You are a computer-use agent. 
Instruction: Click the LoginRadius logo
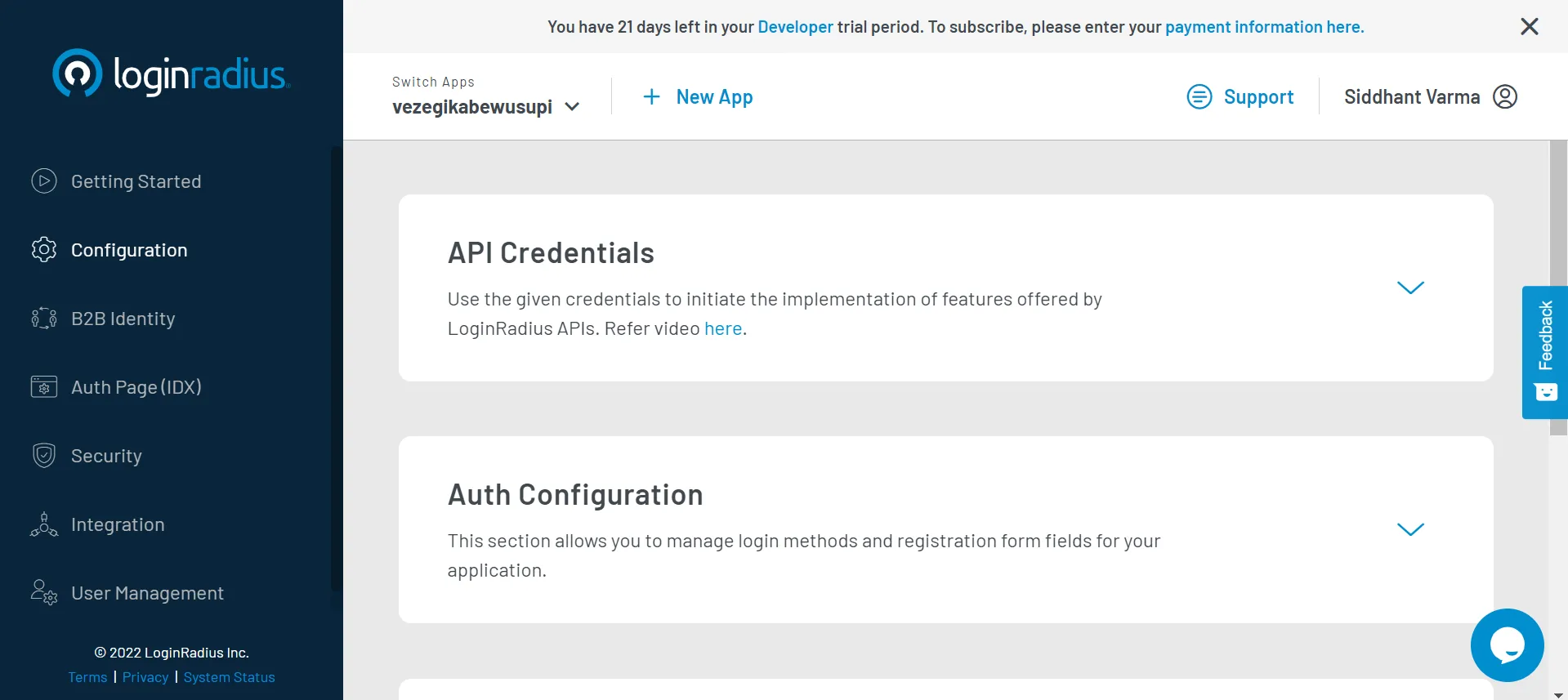[171, 73]
